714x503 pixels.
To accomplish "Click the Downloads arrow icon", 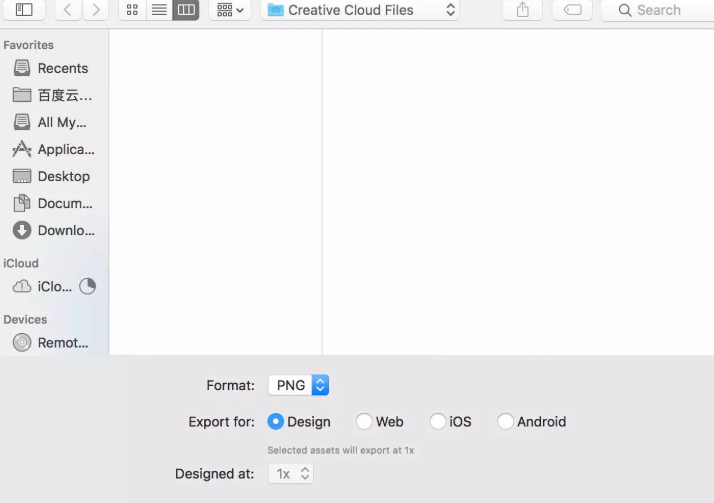I will pyautogui.click(x=22, y=230).
